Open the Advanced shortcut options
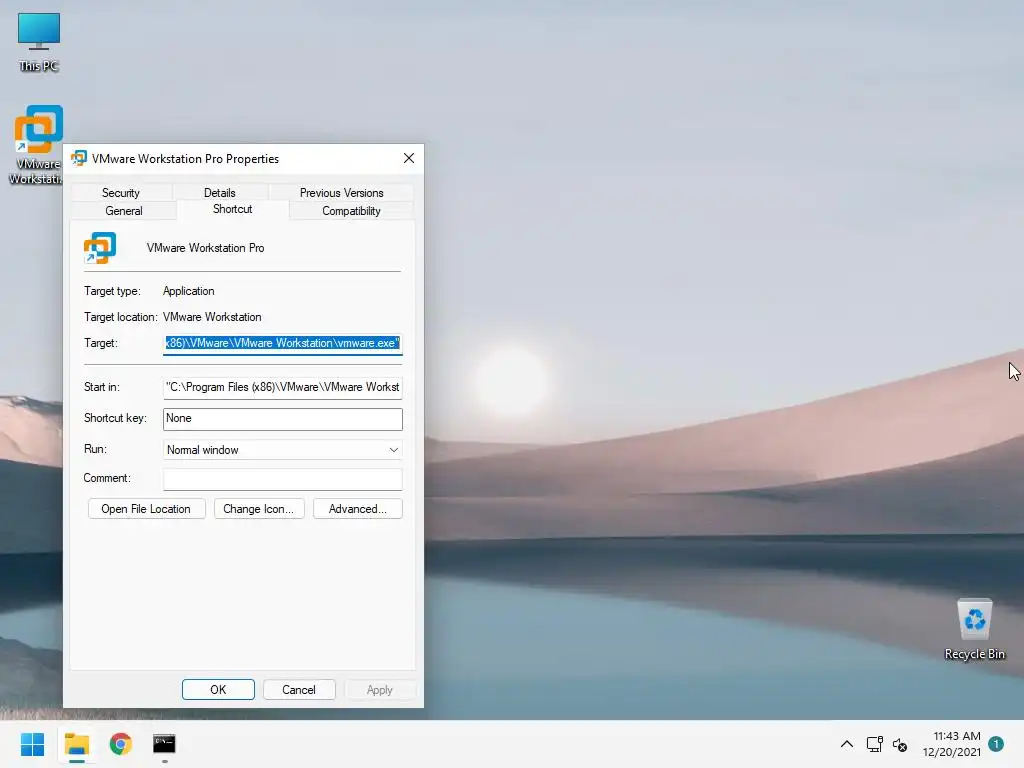This screenshot has width=1024, height=768. coord(357,509)
